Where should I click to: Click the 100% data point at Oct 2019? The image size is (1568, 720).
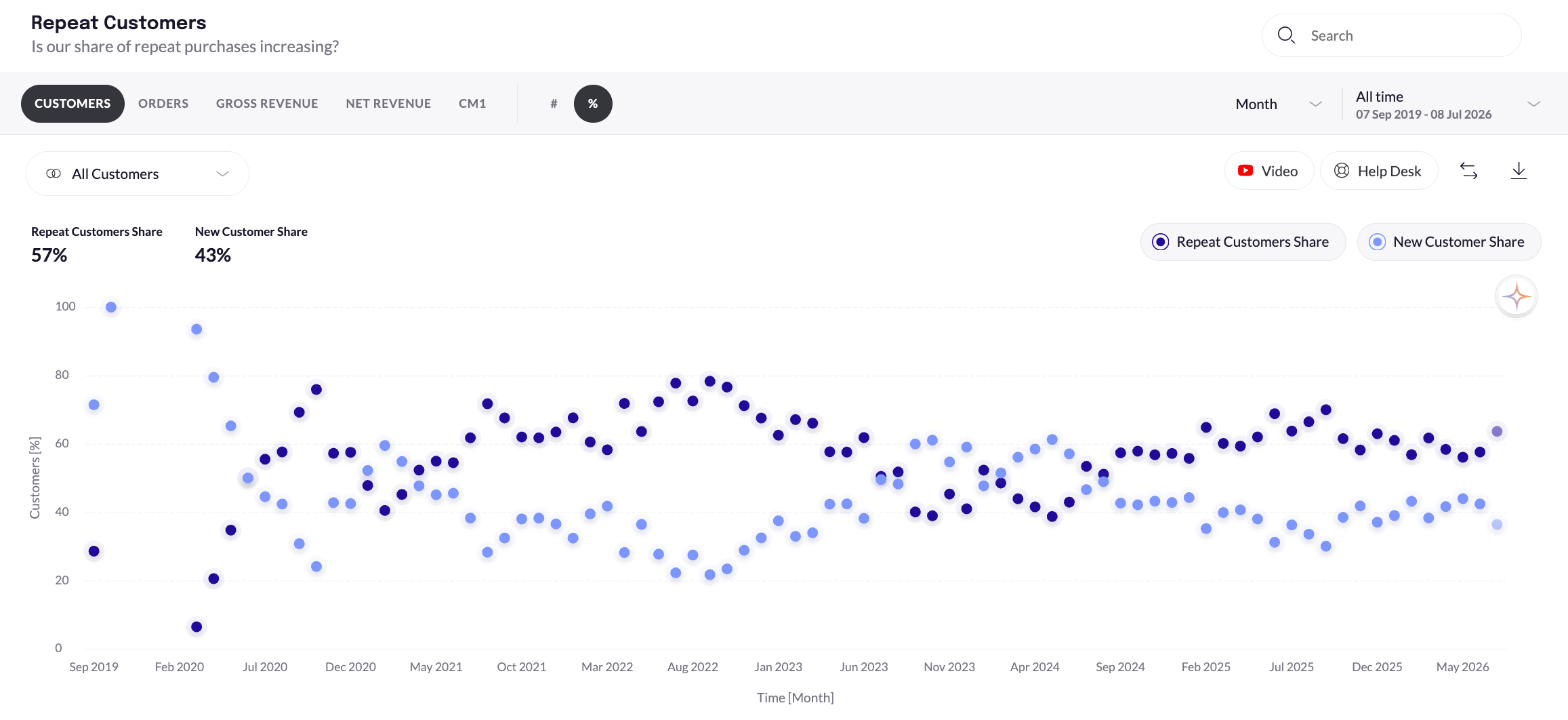(111, 307)
